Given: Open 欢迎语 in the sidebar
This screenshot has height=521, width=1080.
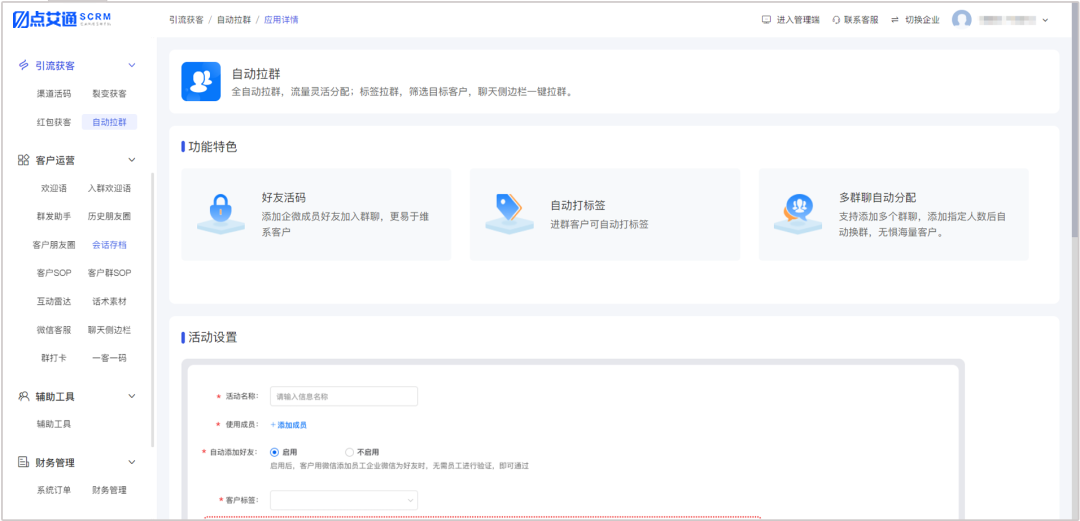Looking at the screenshot, I should (x=54, y=188).
